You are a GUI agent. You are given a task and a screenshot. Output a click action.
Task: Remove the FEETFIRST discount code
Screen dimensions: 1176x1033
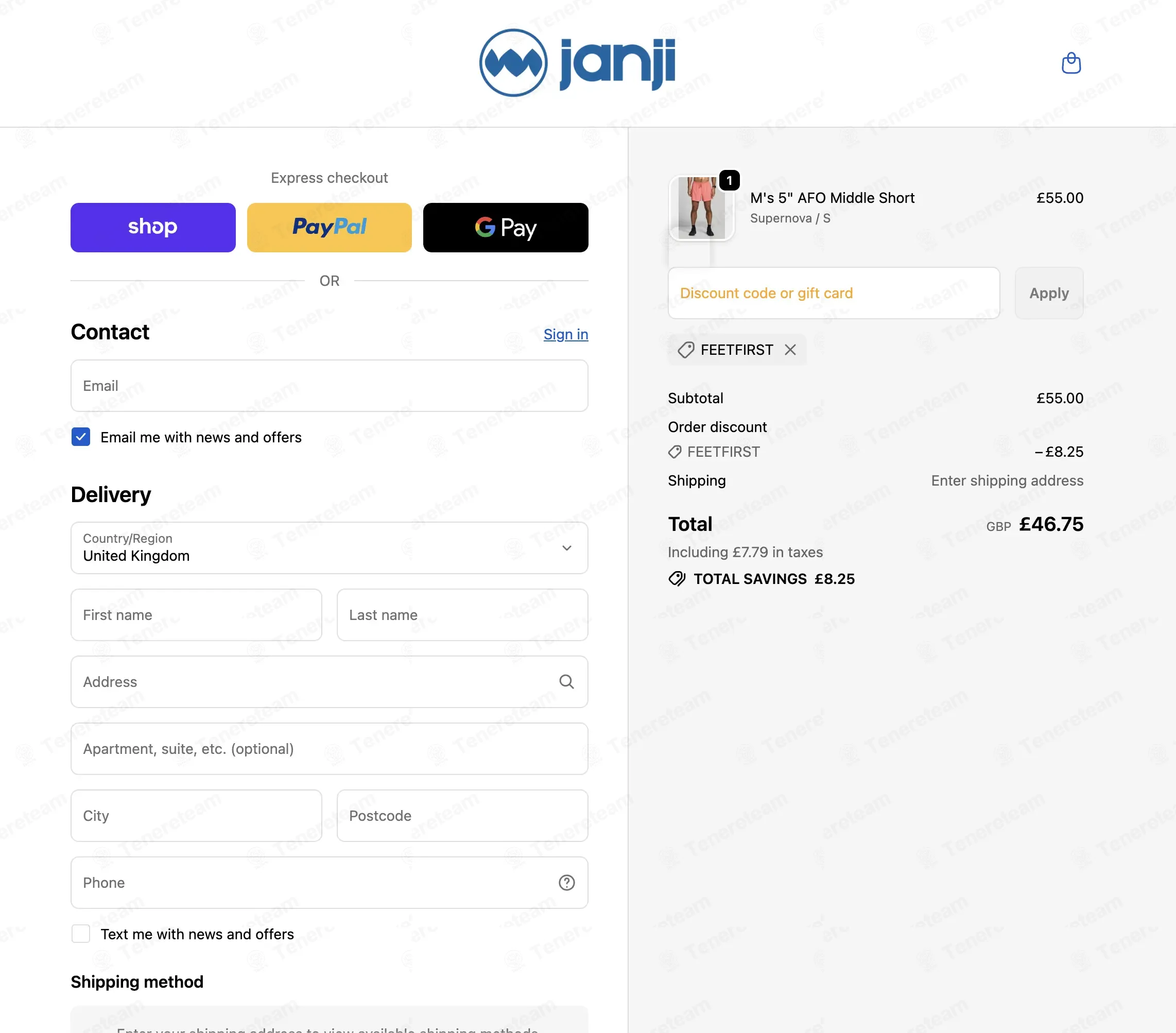(790, 350)
